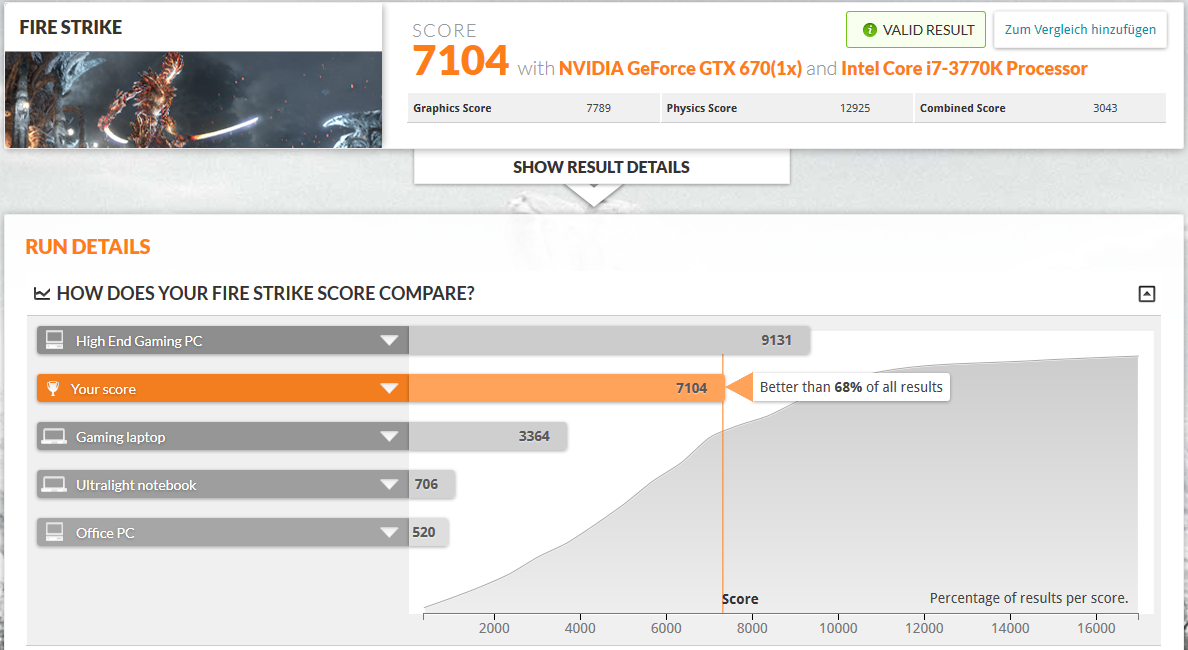
Task: Click the VALID RESULT badge
Action: 915,30
